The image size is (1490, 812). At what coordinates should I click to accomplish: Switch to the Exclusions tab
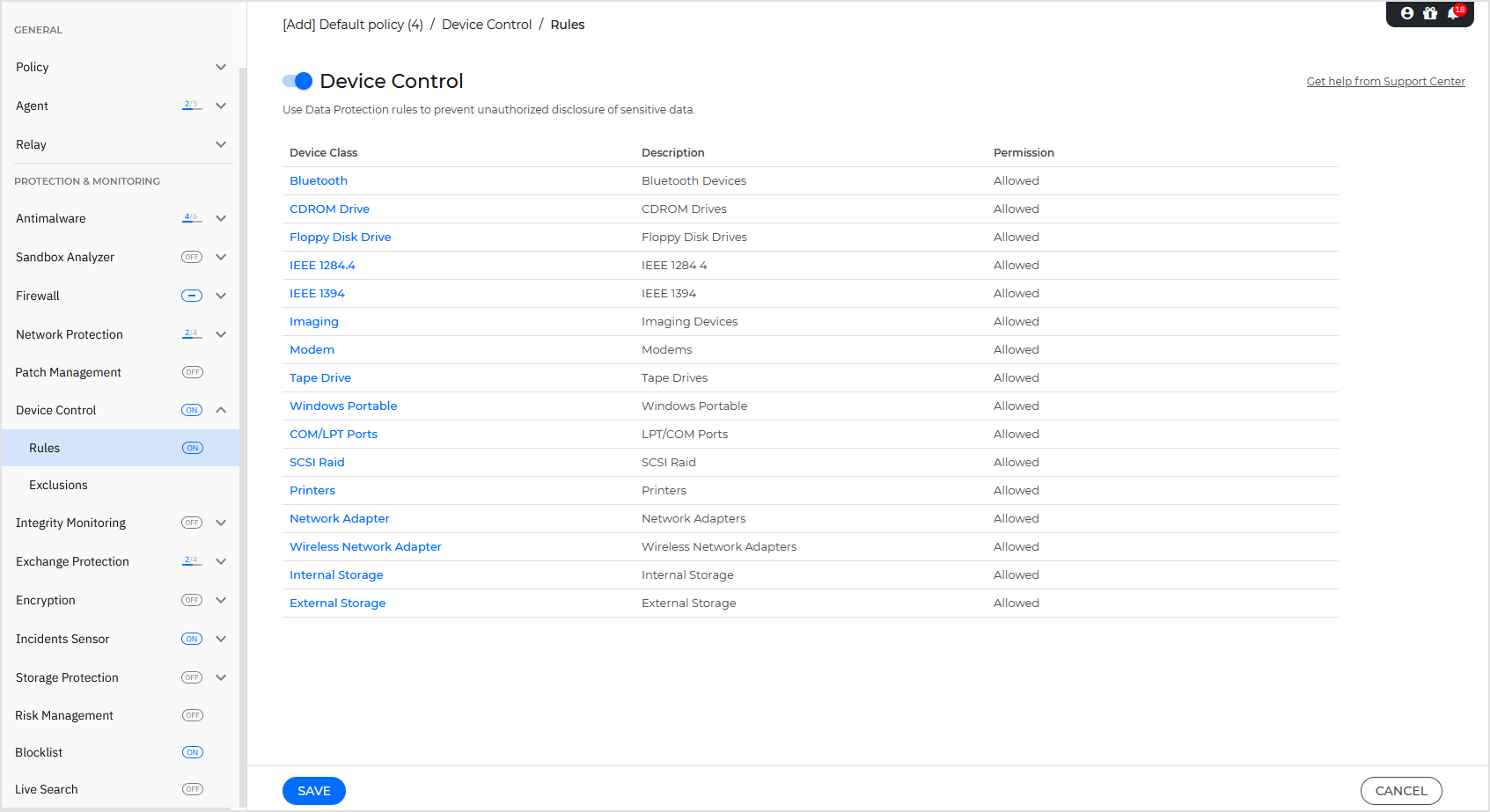(x=58, y=485)
